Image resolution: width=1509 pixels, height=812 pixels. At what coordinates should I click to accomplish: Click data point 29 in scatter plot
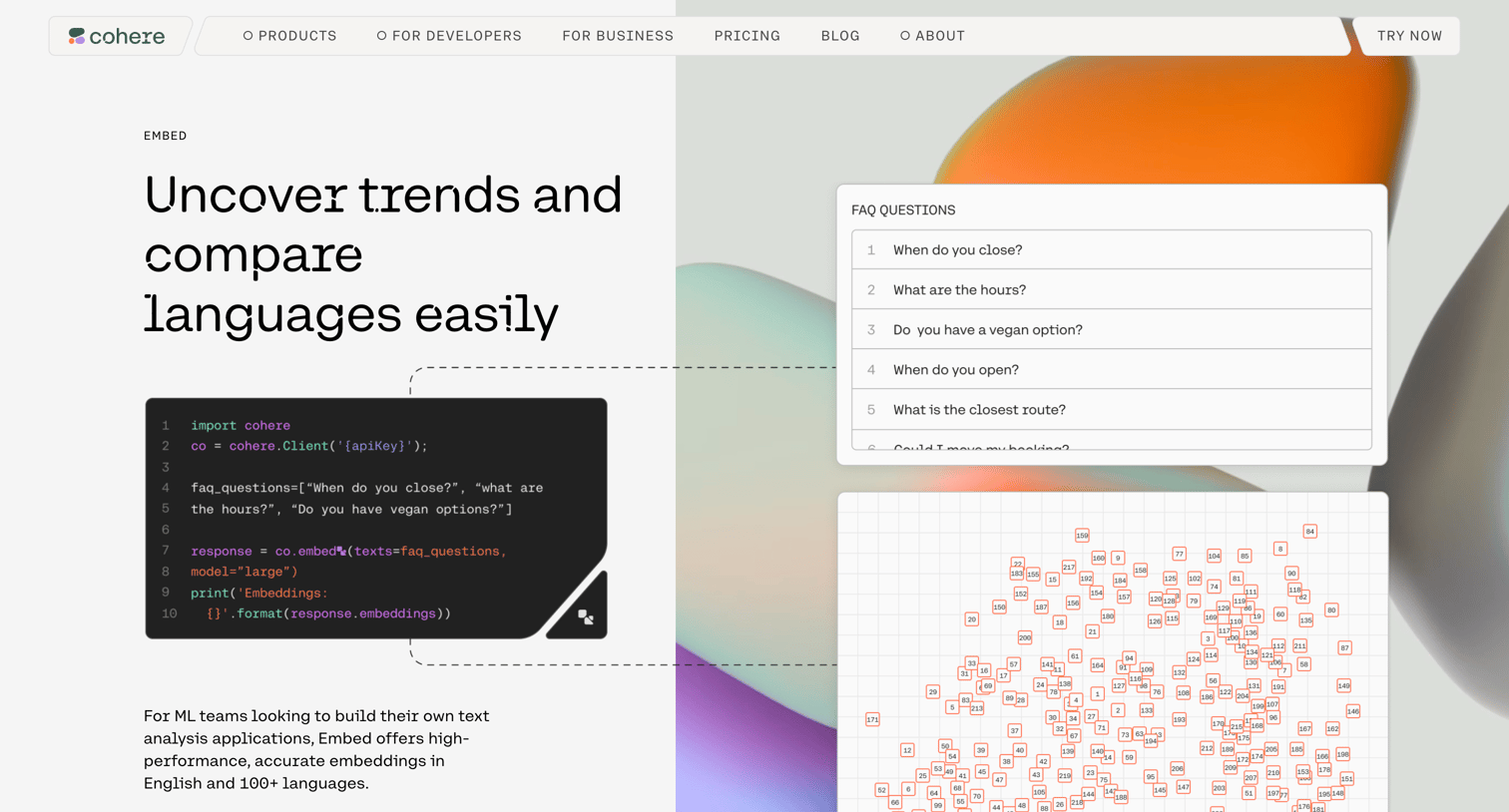point(932,691)
